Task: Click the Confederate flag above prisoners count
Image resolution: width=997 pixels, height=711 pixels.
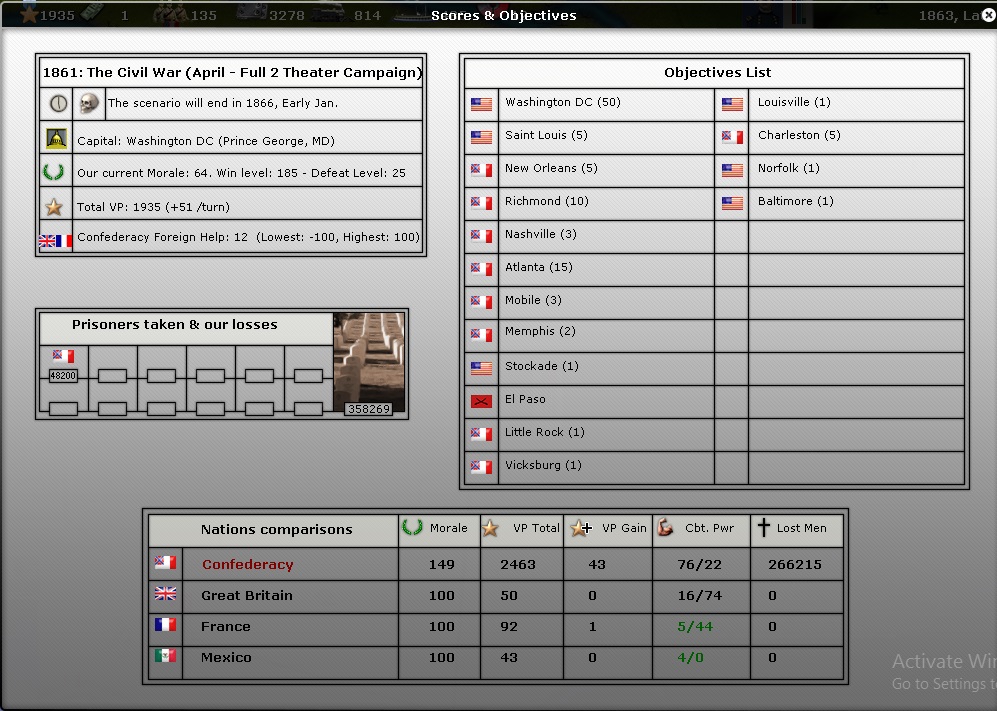Action: (63, 356)
